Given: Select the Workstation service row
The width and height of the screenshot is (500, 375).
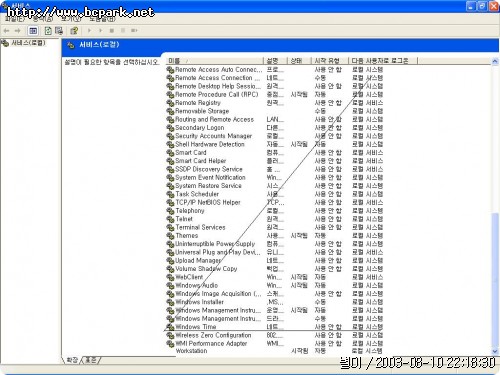Looking at the screenshot, I should coord(275,351).
